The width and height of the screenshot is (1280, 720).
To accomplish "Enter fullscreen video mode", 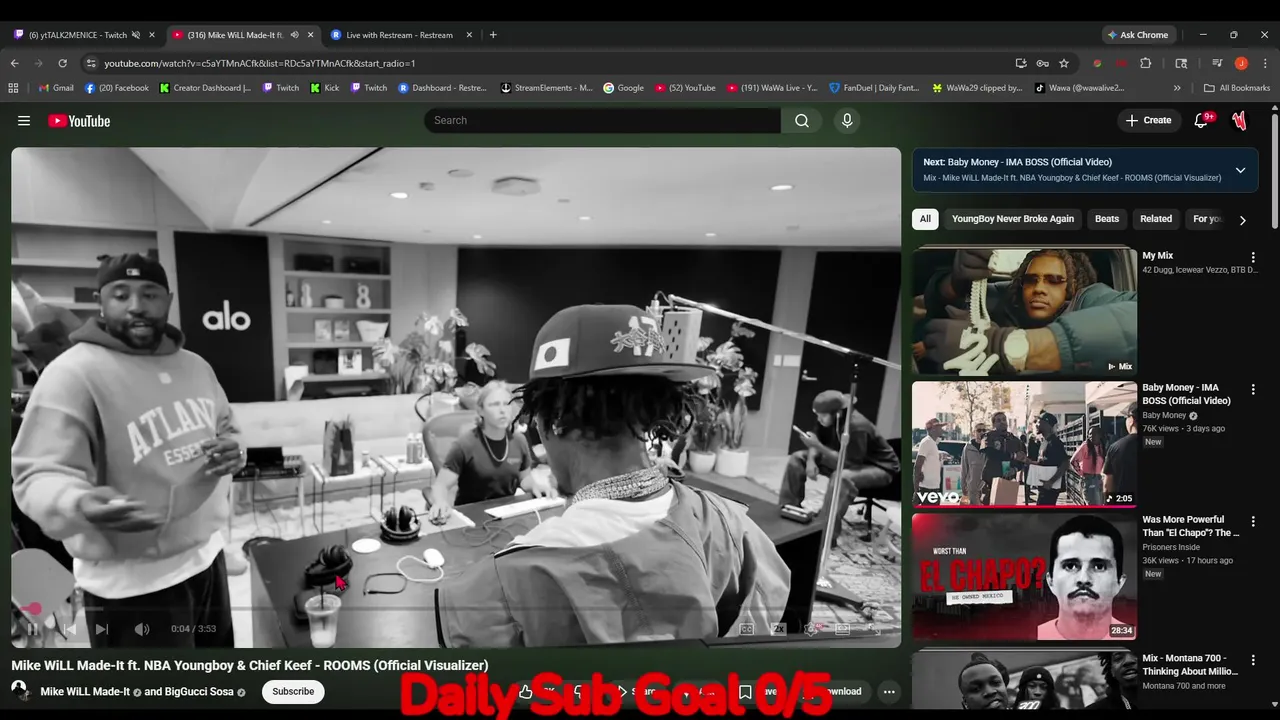I will tap(875, 629).
